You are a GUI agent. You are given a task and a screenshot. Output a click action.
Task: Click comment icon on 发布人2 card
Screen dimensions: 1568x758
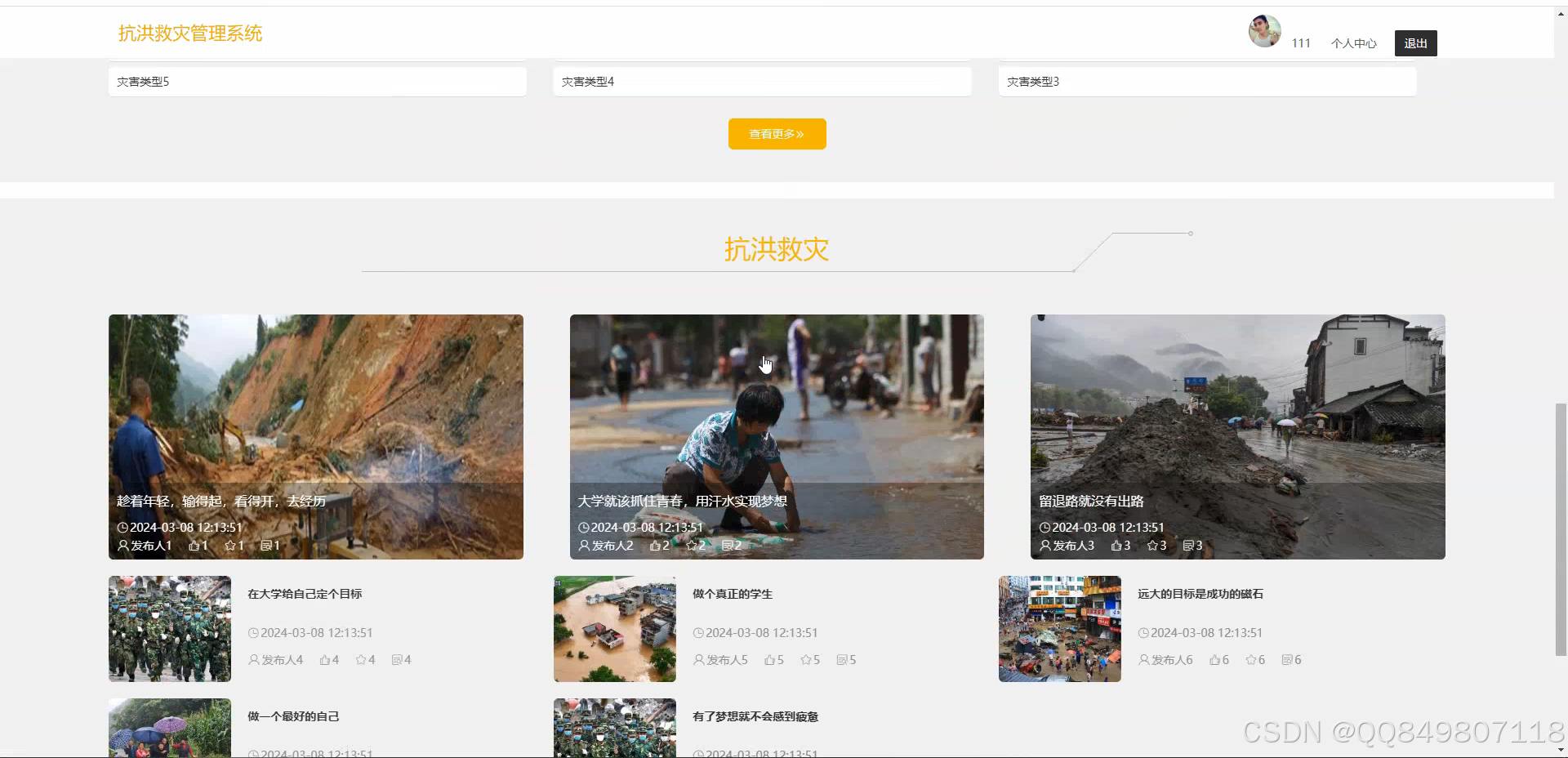(x=727, y=546)
